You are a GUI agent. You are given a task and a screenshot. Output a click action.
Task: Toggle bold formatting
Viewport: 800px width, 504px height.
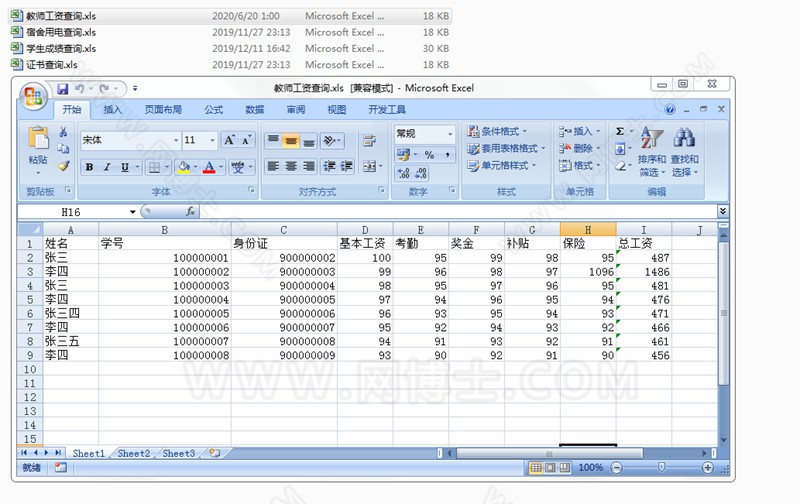coord(89,167)
